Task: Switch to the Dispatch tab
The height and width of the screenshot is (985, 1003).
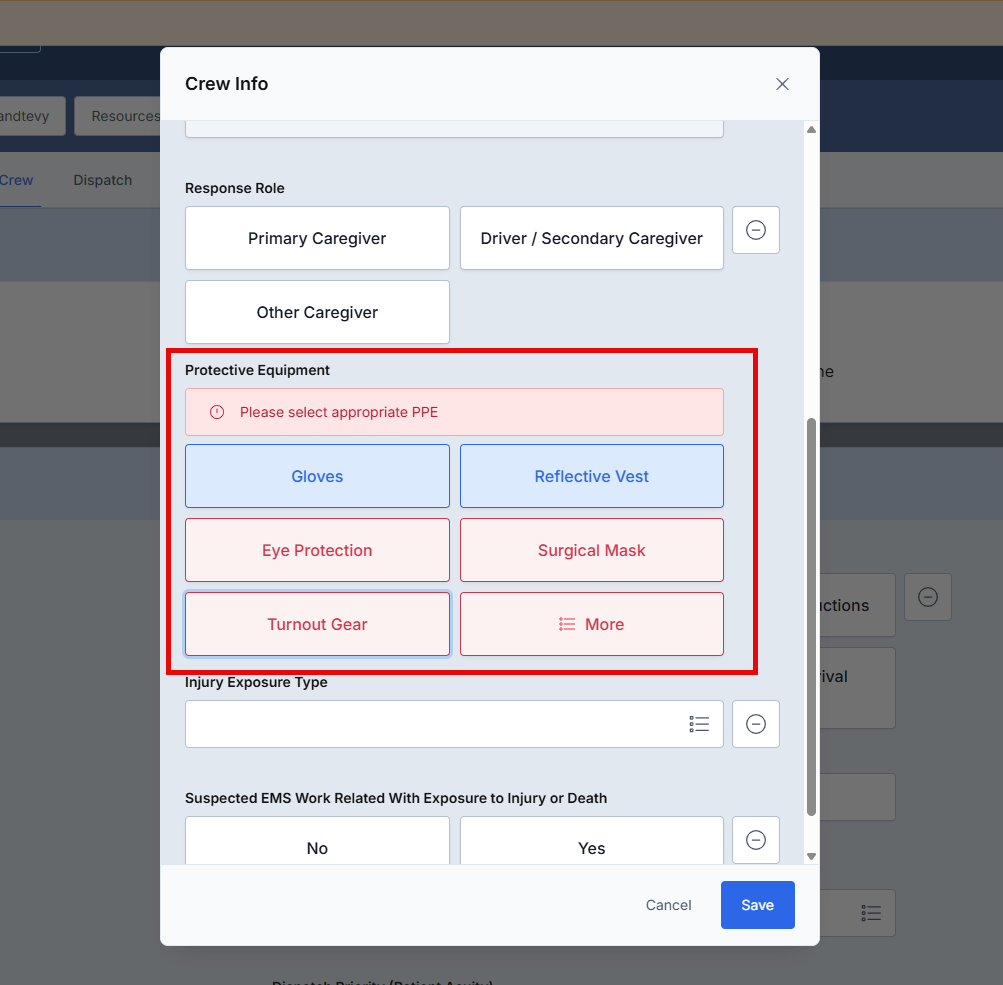Action: tap(103, 180)
